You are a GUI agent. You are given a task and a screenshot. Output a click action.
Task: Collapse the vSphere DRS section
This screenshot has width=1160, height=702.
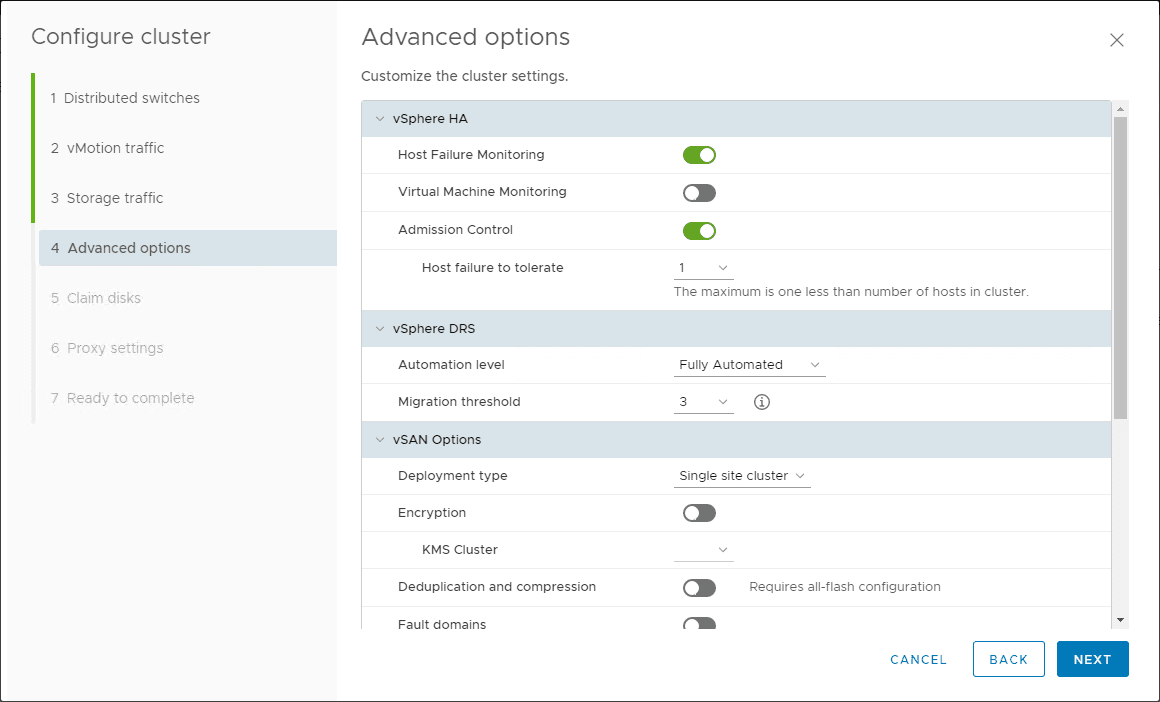pyautogui.click(x=380, y=329)
